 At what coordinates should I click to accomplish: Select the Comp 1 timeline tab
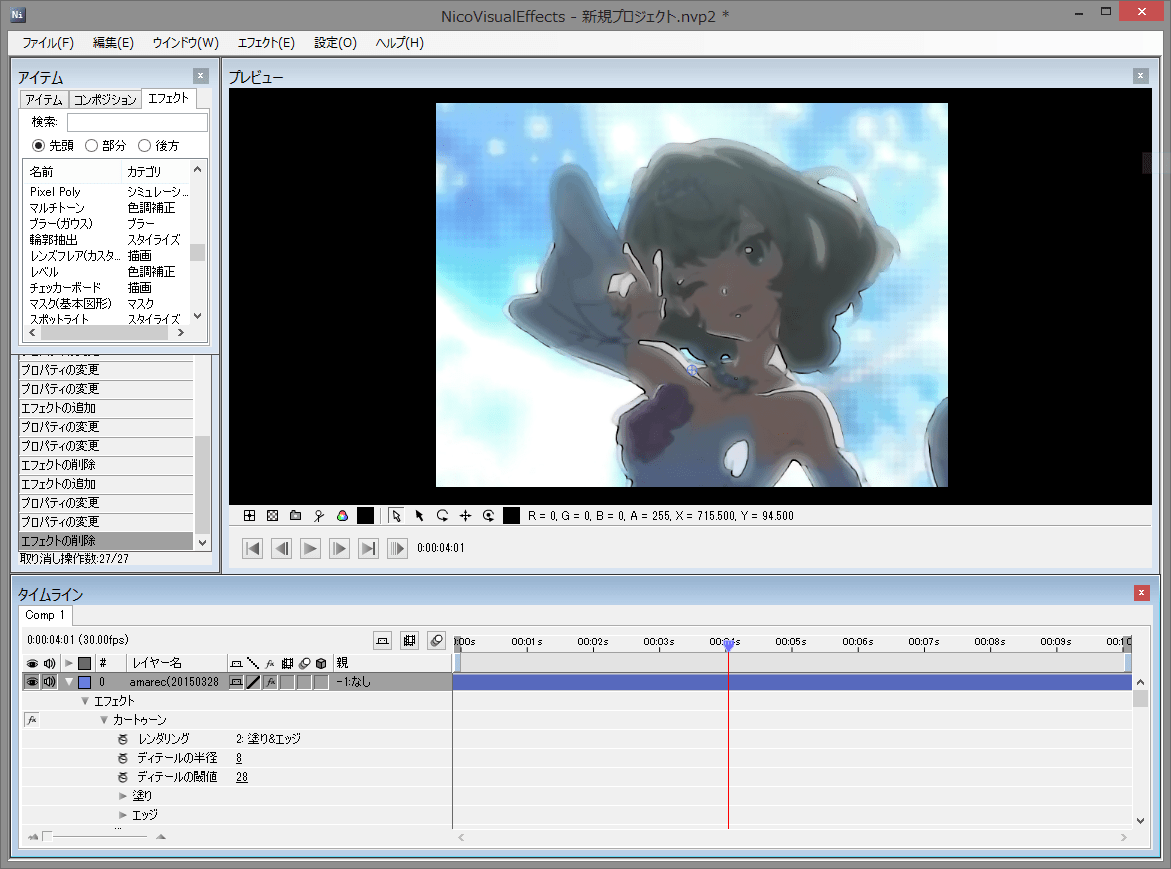click(45, 615)
